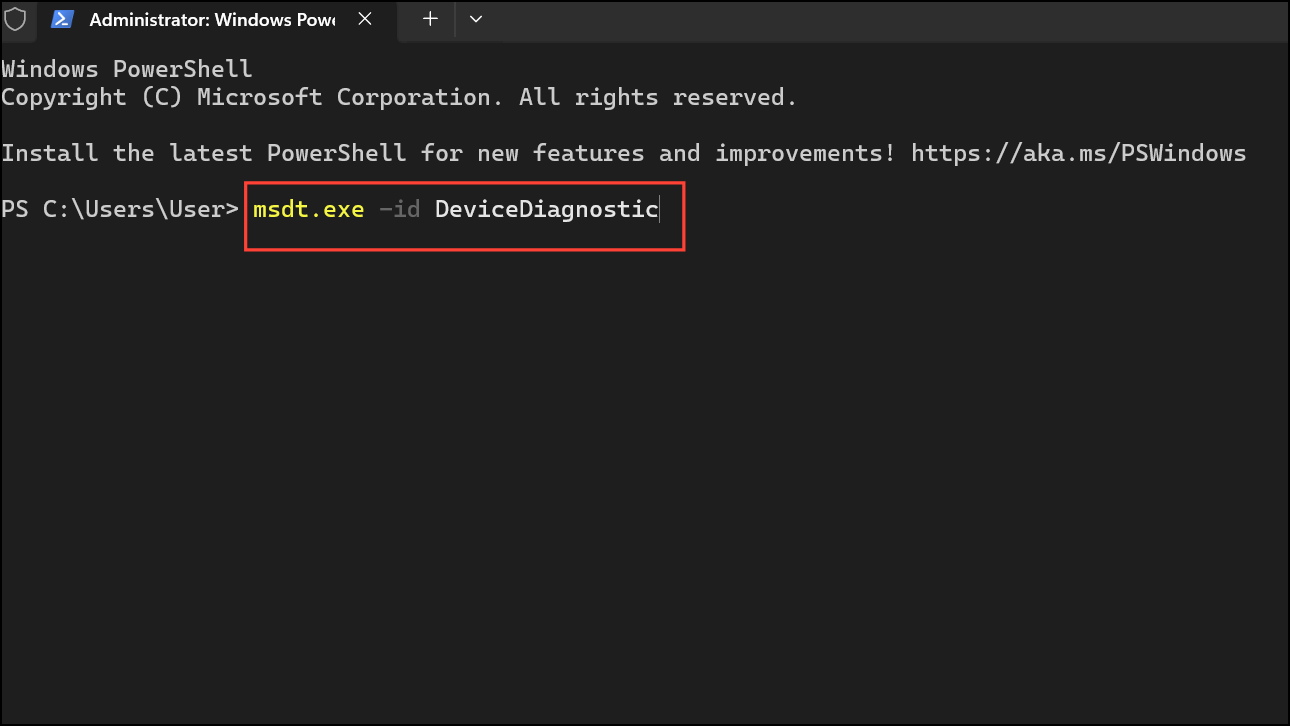Click inside the red highlight rectangle

[x=465, y=216]
